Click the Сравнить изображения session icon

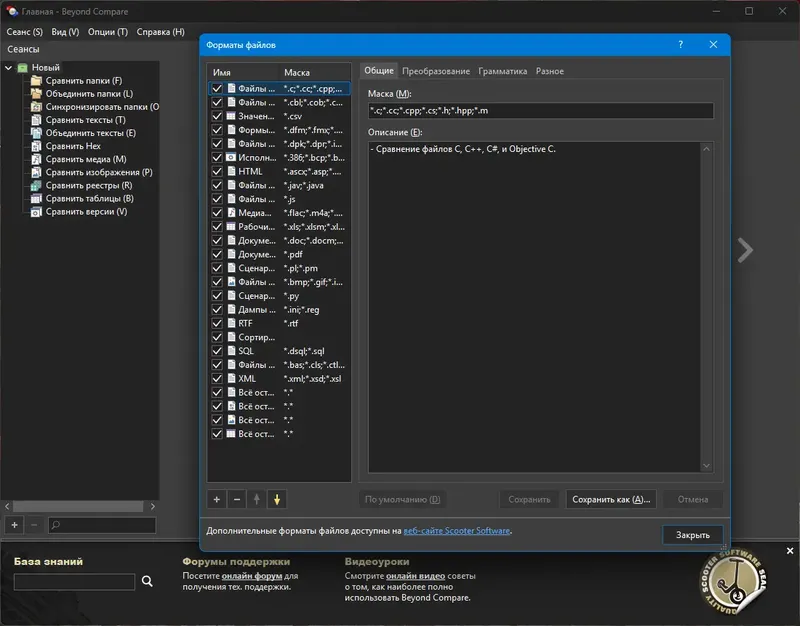[x=36, y=172]
